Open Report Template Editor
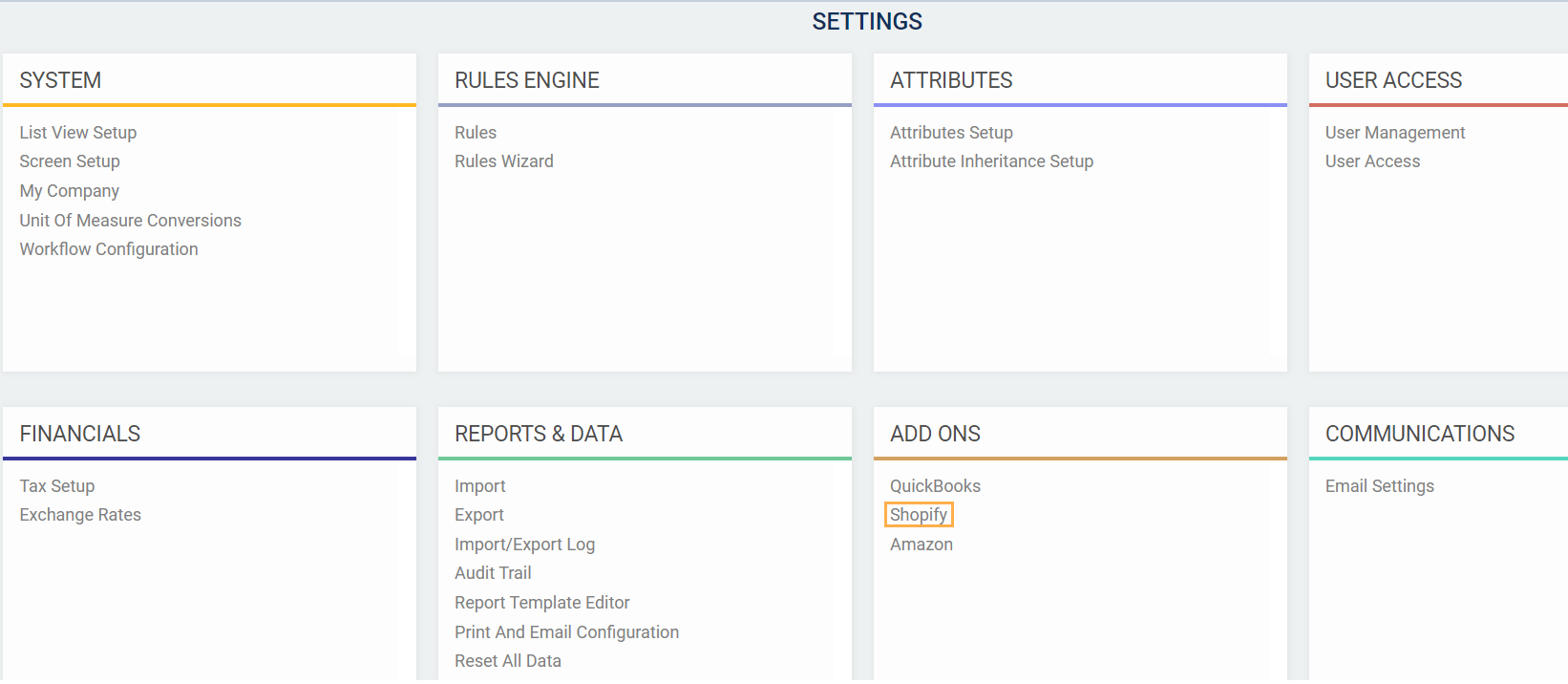The width and height of the screenshot is (1568, 684). click(541, 603)
